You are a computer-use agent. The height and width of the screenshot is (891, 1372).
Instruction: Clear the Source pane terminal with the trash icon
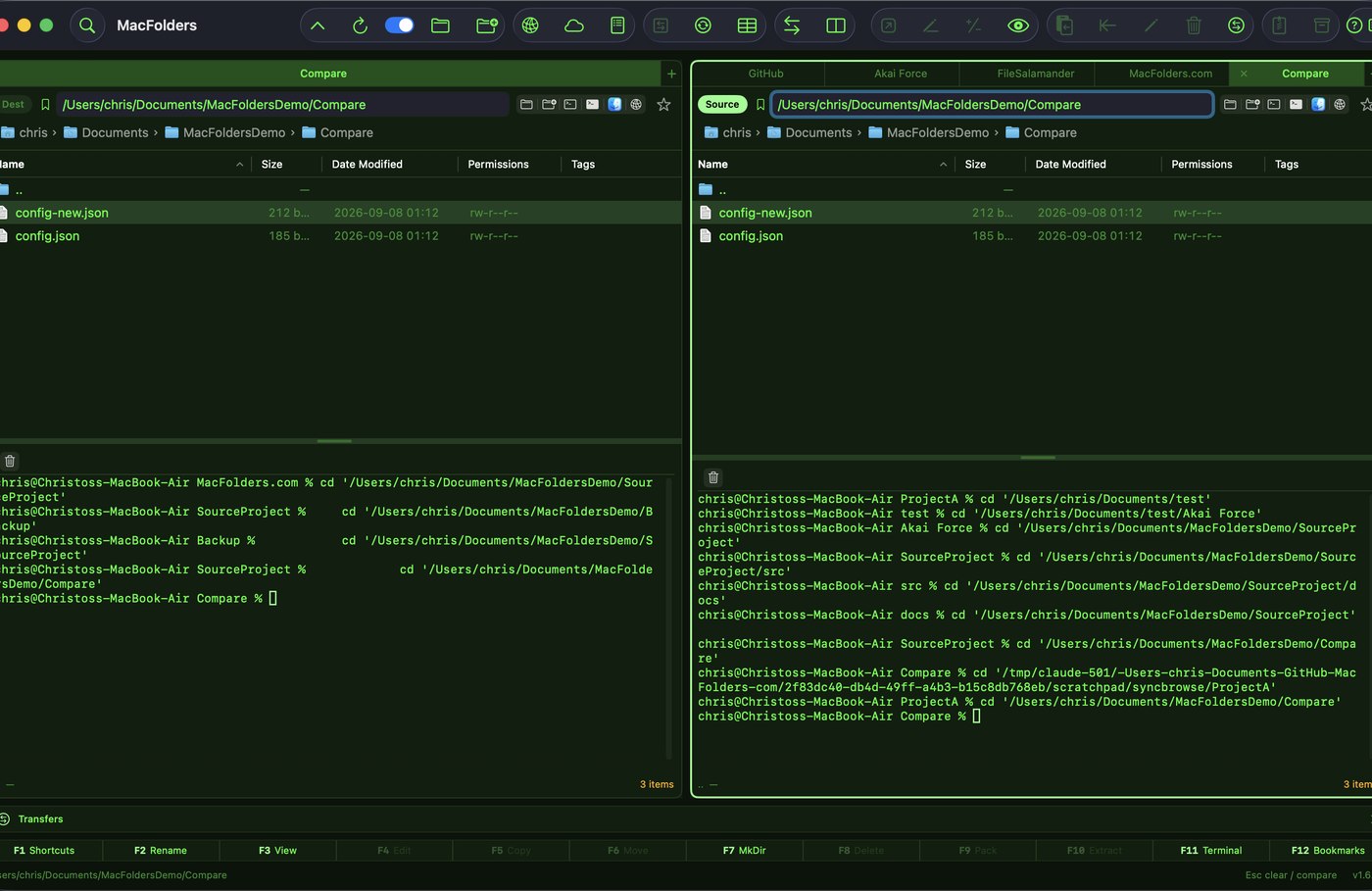(x=713, y=477)
